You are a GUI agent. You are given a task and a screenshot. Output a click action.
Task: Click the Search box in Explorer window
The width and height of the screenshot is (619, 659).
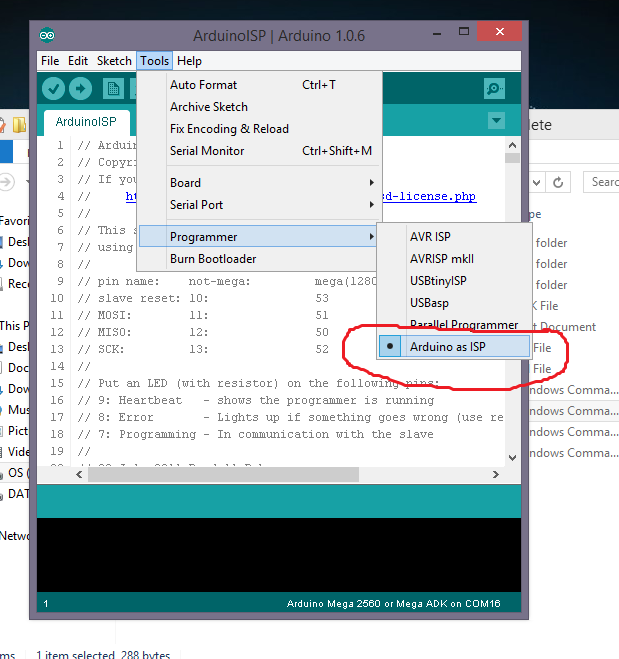[601, 182]
